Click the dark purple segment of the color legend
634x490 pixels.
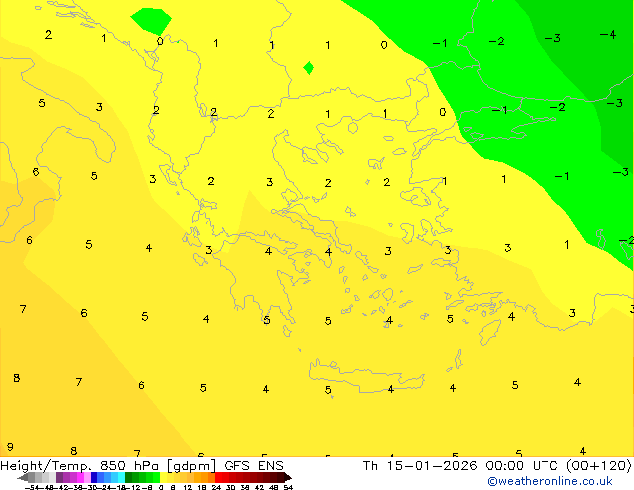59,477
